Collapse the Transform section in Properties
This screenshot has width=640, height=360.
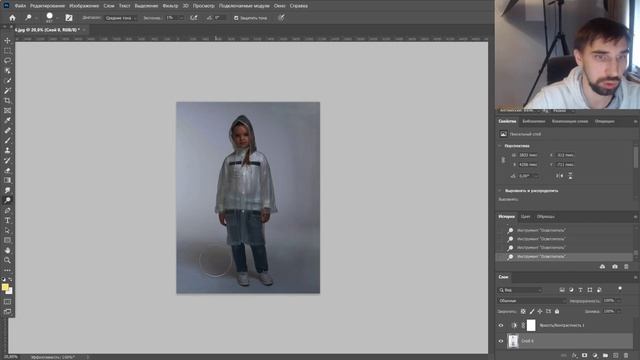coord(500,146)
